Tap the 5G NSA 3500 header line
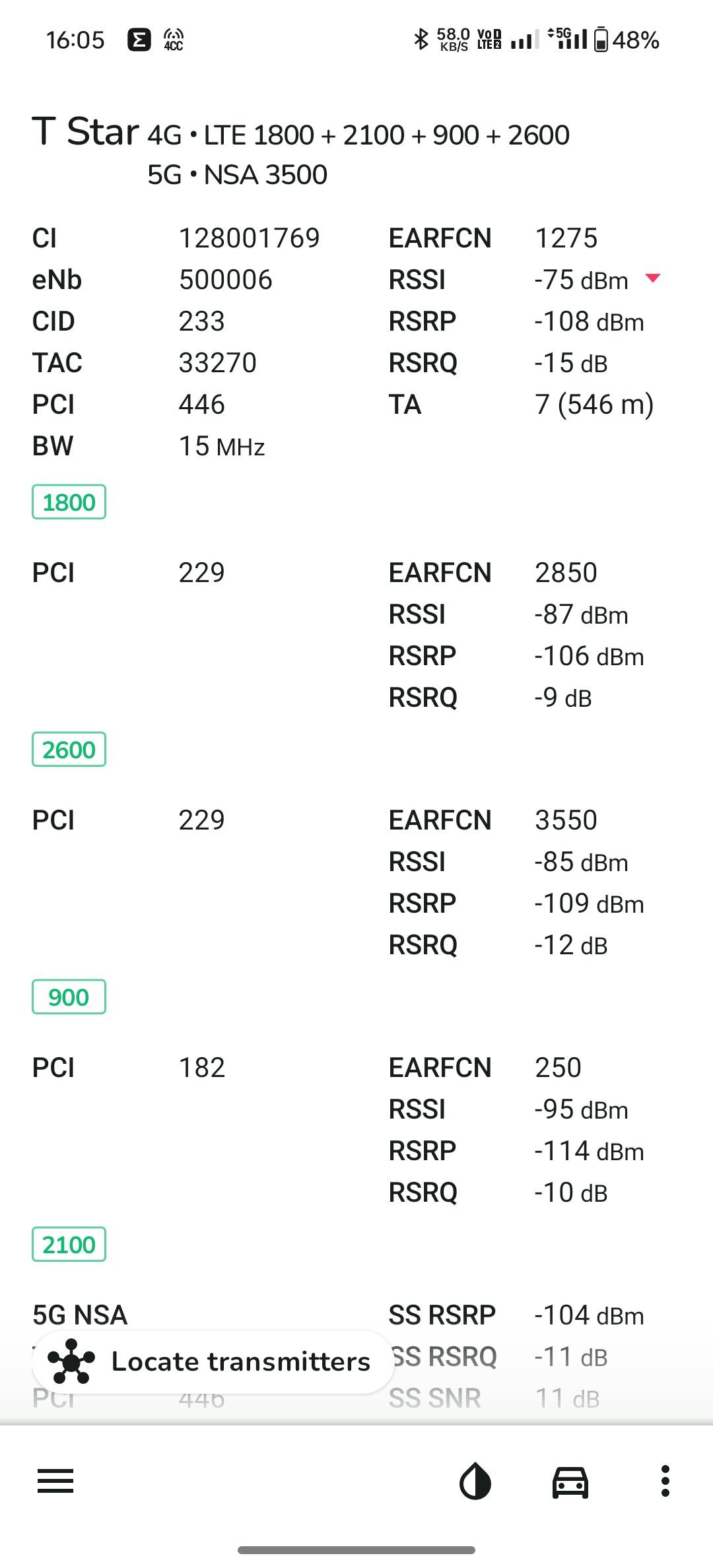Image resolution: width=713 pixels, height=1568 pixels. [x=237, y=175]
